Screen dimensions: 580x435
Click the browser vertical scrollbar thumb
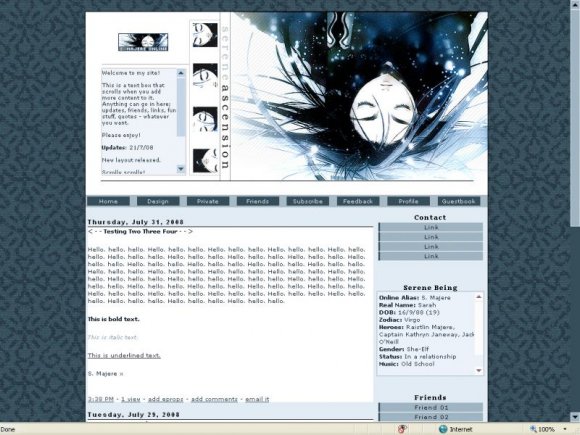[x=575, y=118]
